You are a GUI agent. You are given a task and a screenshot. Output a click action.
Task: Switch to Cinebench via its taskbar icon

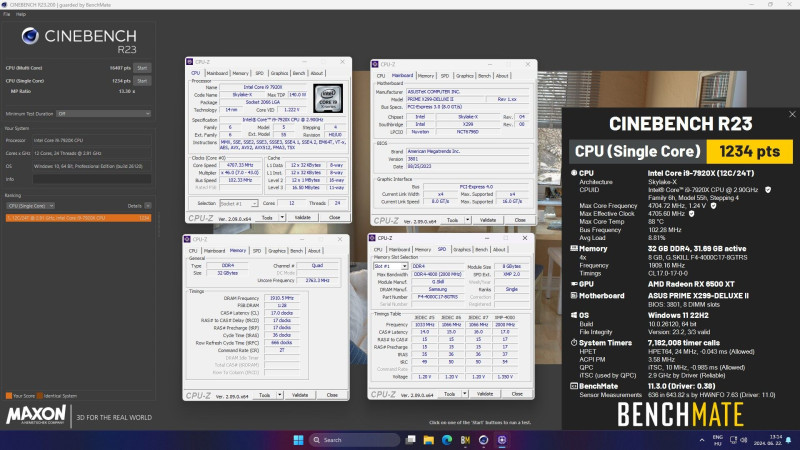(x=484, y=440)
